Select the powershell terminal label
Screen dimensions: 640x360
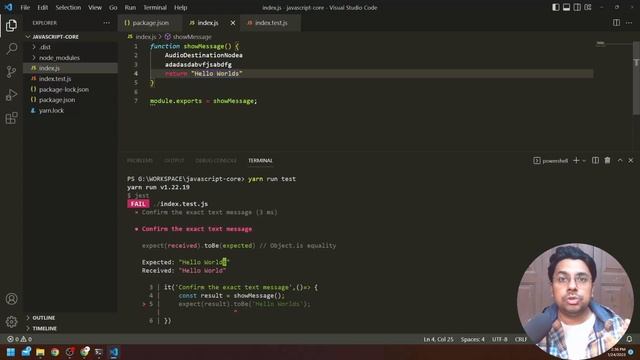[551, 160]
